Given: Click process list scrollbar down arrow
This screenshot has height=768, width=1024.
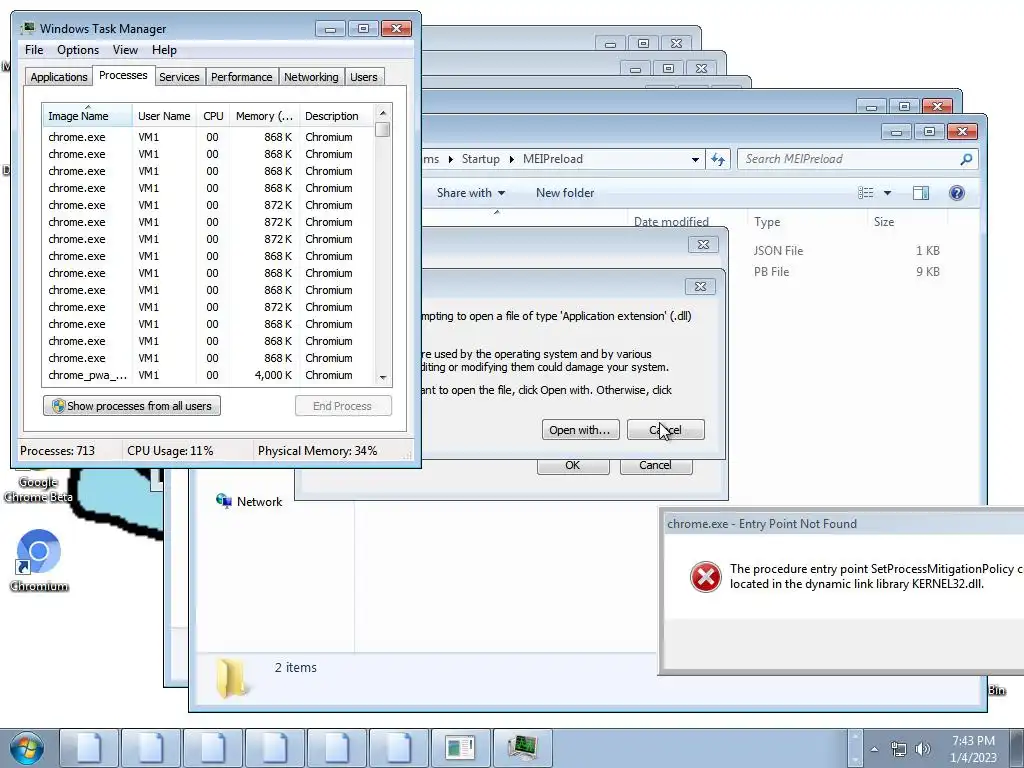Looking at the screenshot, I should coord(383,377).
